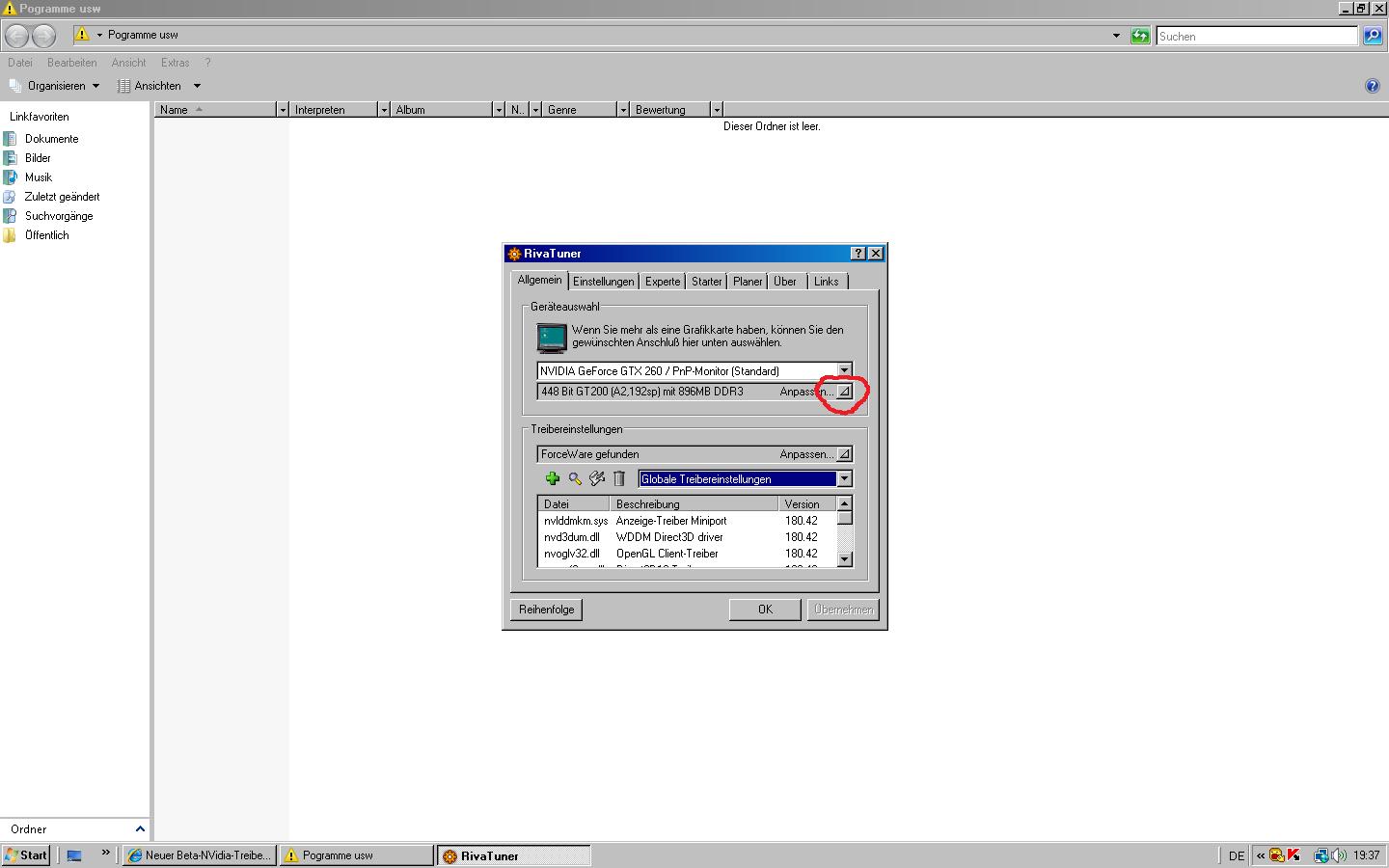Expand the Ansichten dropdown arrow
1389x868 pixels.
coord(197,86)
